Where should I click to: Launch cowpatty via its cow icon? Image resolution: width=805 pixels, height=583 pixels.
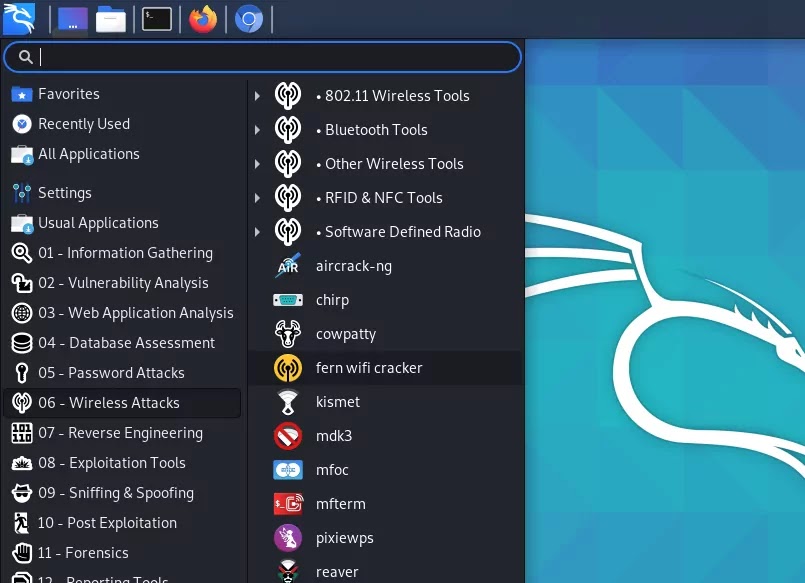point(288,334)
